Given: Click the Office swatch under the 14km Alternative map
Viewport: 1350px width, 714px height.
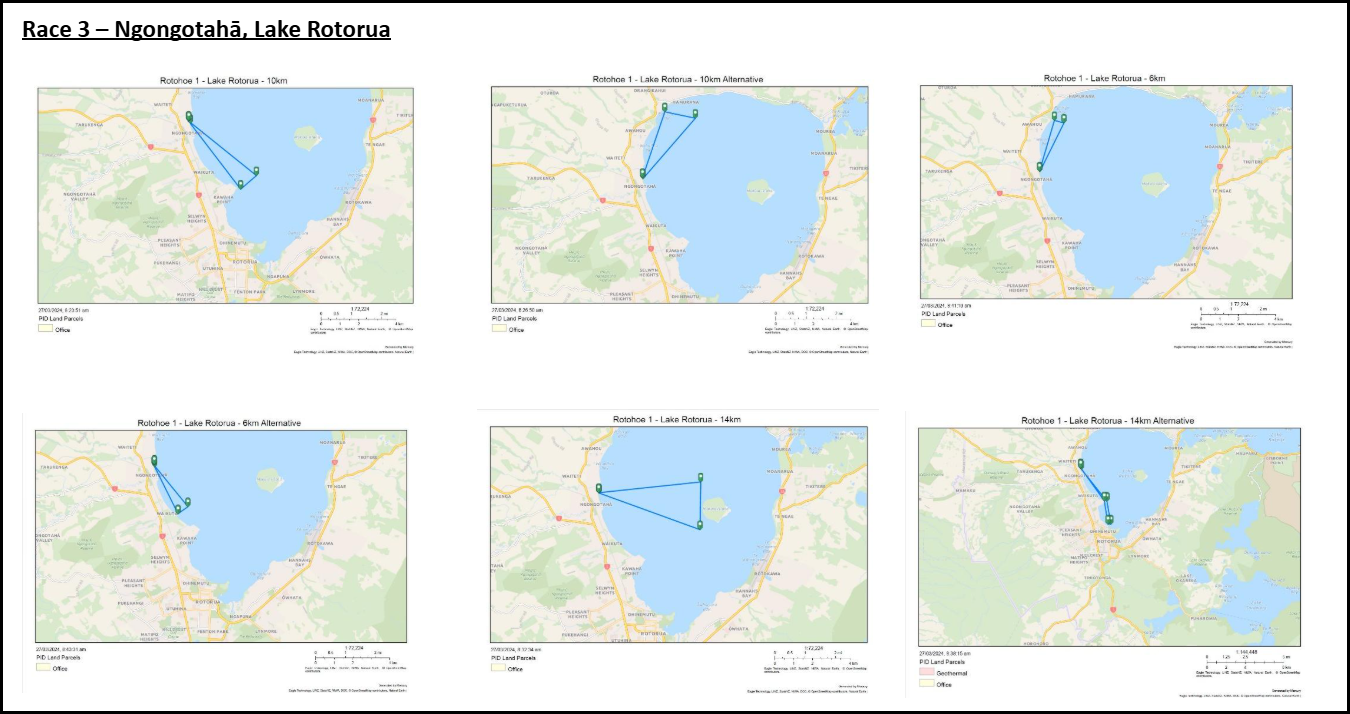Looking at the screenshot, I should [927, 684].
